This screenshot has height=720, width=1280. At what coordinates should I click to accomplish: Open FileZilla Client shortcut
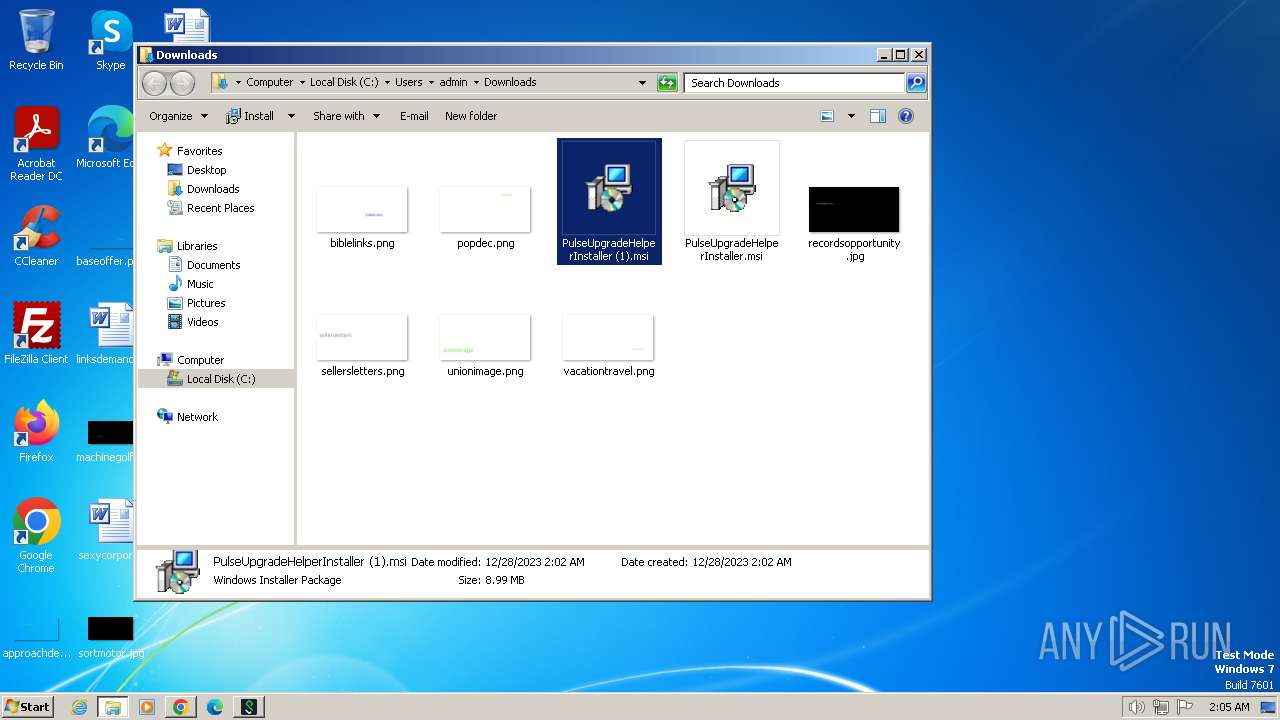[36, 333]
